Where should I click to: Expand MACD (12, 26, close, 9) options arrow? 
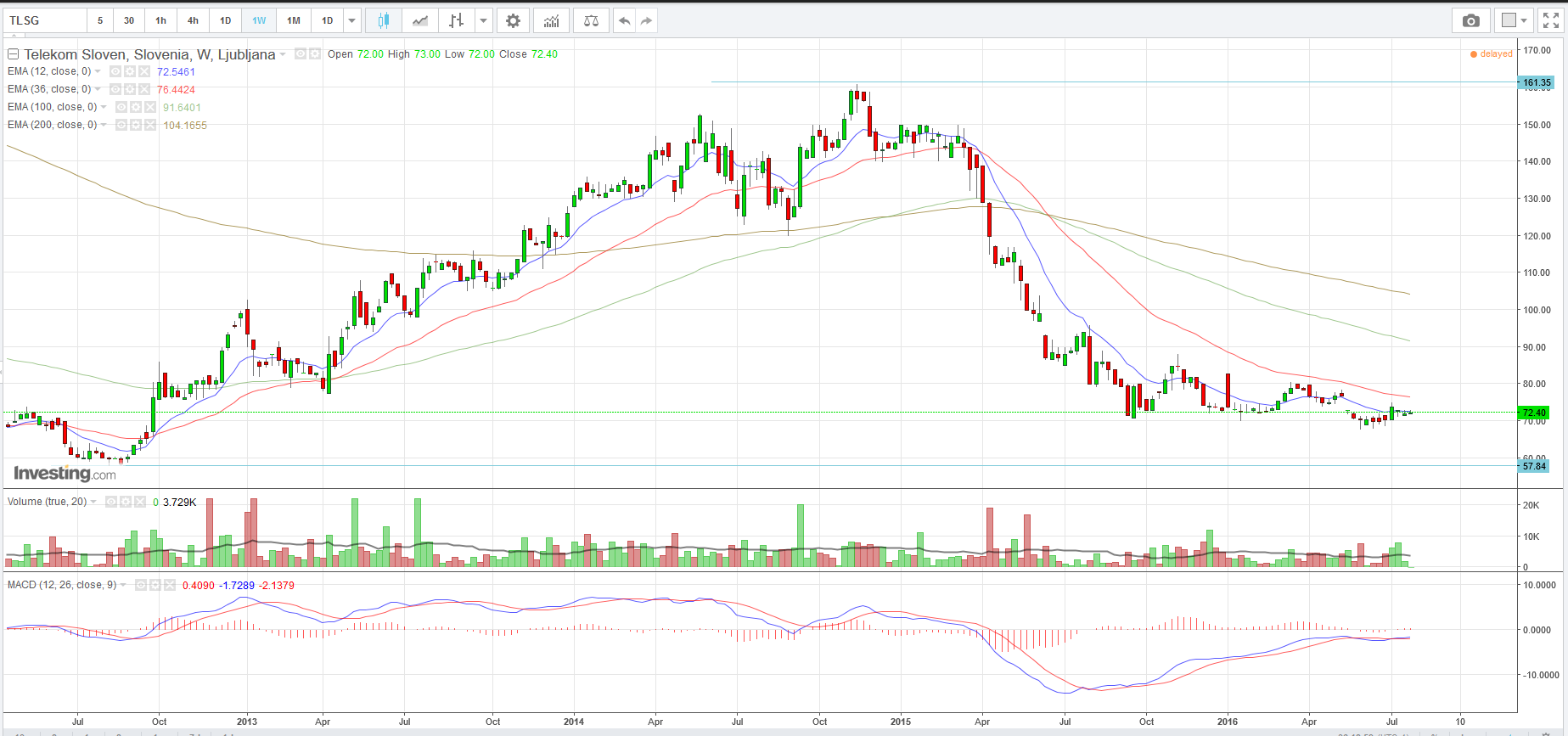tap(123, 585)
